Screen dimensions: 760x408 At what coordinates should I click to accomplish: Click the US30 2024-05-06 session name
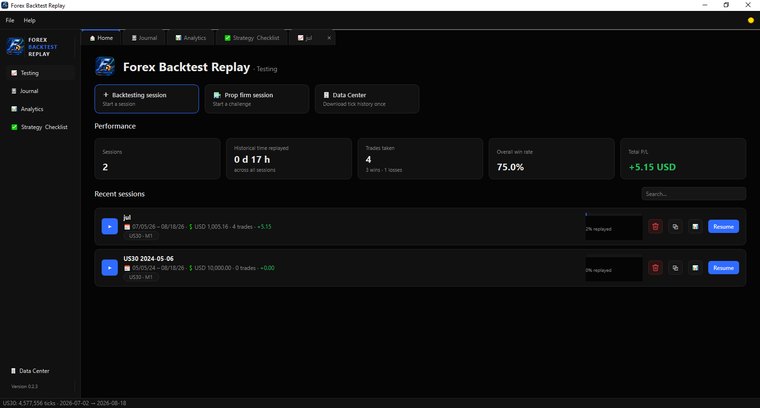(x=148, y=259)
